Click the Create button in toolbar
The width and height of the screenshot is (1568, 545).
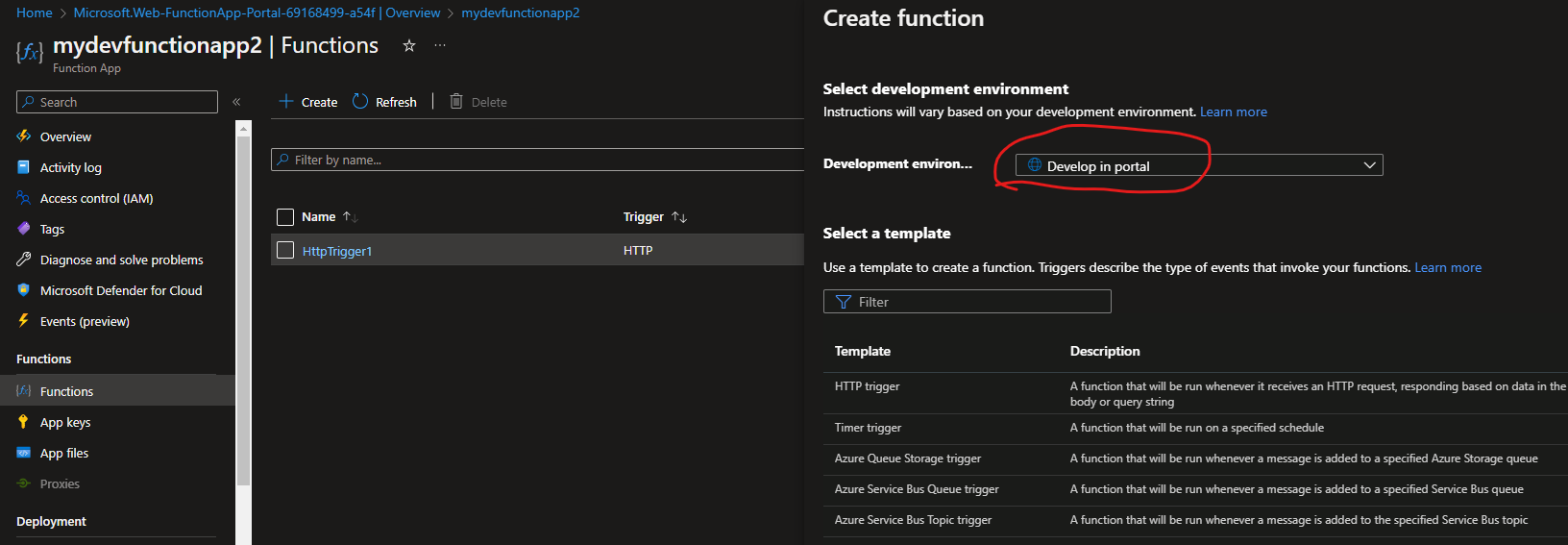[x=307, y=102]
